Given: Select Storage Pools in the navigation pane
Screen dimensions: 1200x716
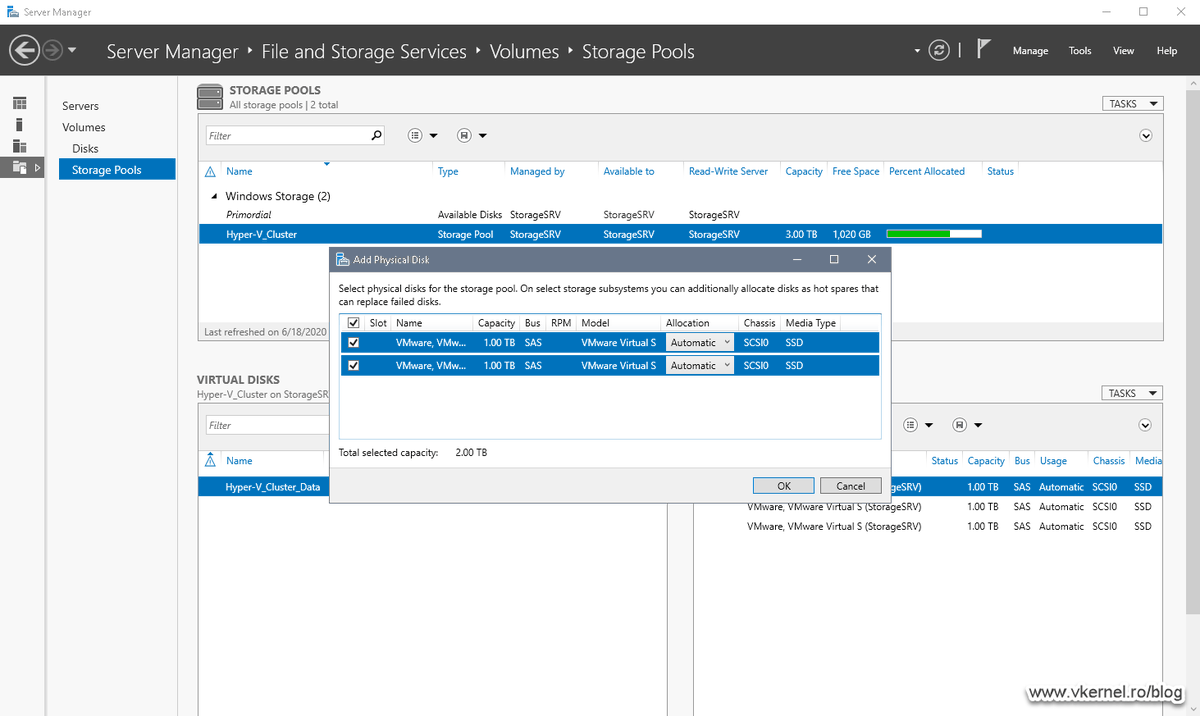Looking at the screenshot, I should click(117, 170).
